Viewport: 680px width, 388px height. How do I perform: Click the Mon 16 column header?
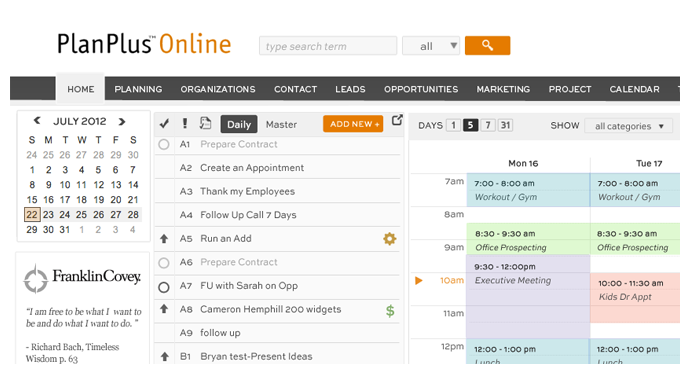point(523,163)
